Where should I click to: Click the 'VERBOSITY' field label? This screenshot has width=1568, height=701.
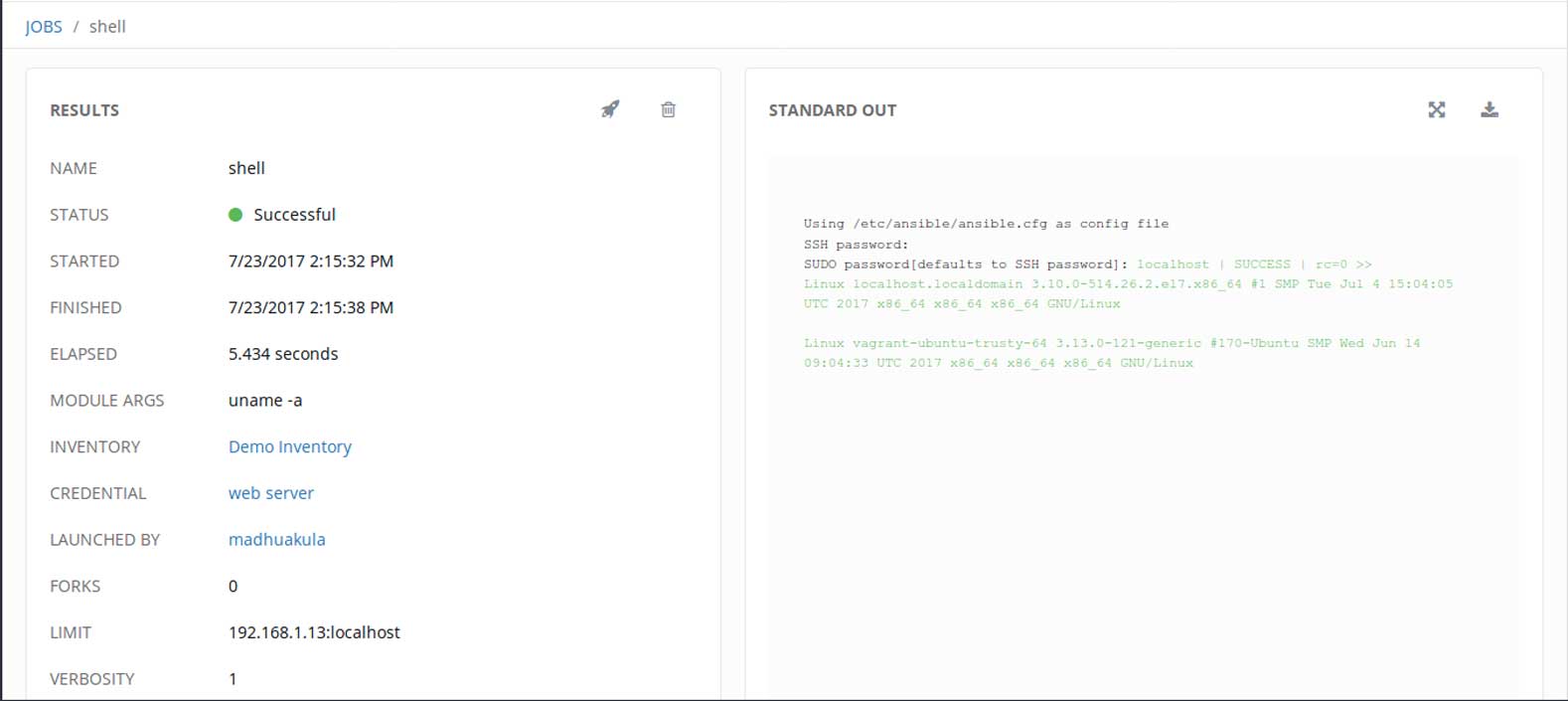tap(92, 679)
